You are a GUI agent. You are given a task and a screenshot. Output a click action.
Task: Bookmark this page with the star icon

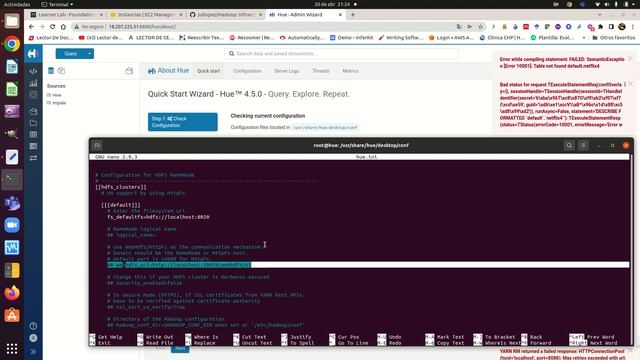[480, 27]
